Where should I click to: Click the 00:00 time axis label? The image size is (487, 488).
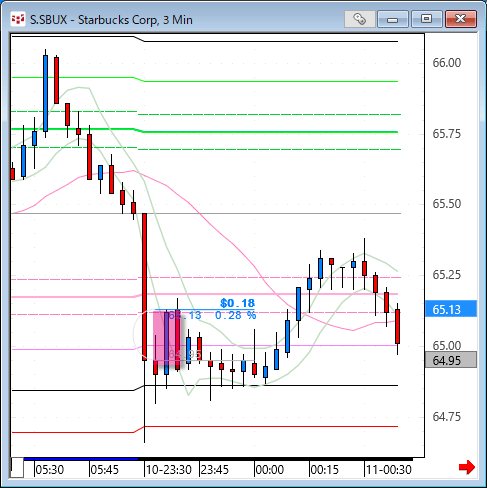[x=270, y=470]
